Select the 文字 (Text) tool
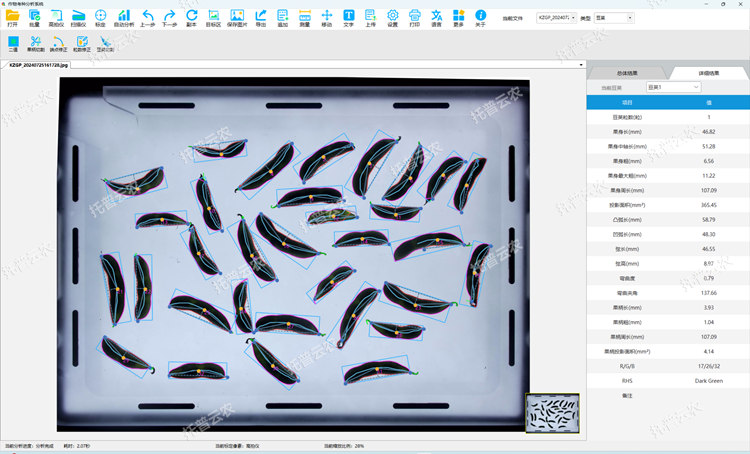The image size is (750, 454). [x=349, y=17]
